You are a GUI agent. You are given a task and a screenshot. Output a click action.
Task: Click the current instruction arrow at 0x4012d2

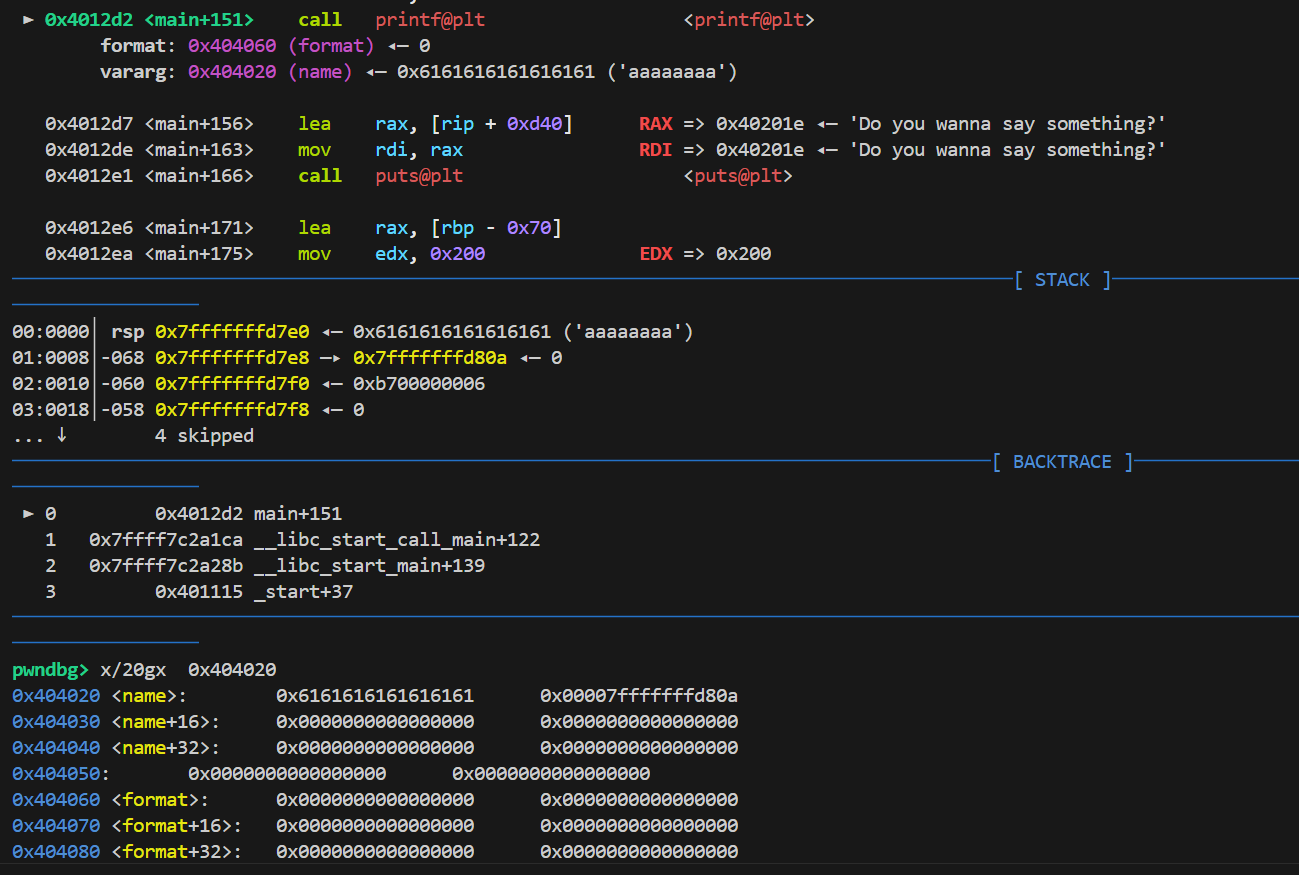click(x=28, y=19)
